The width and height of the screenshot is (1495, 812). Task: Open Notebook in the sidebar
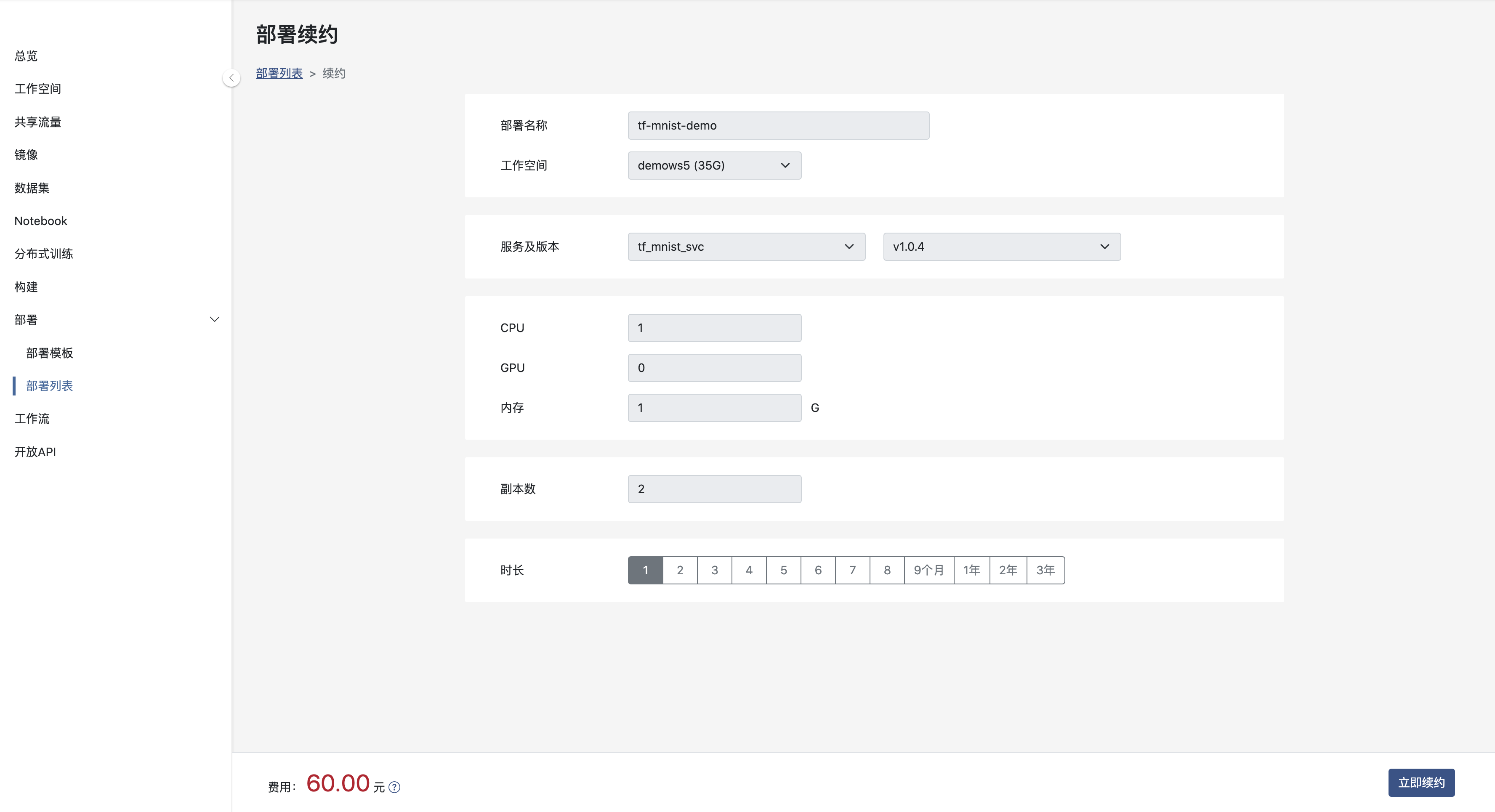41,221
